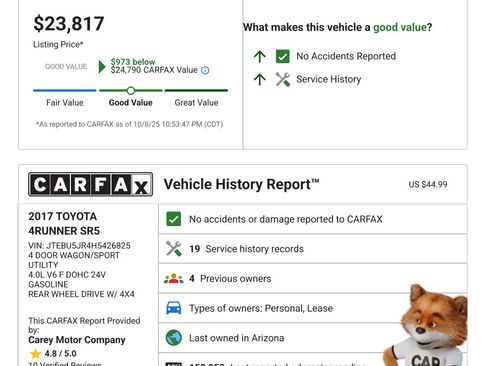Click the up arrow next to Service History
488x366 pixels.
[259, 79]
